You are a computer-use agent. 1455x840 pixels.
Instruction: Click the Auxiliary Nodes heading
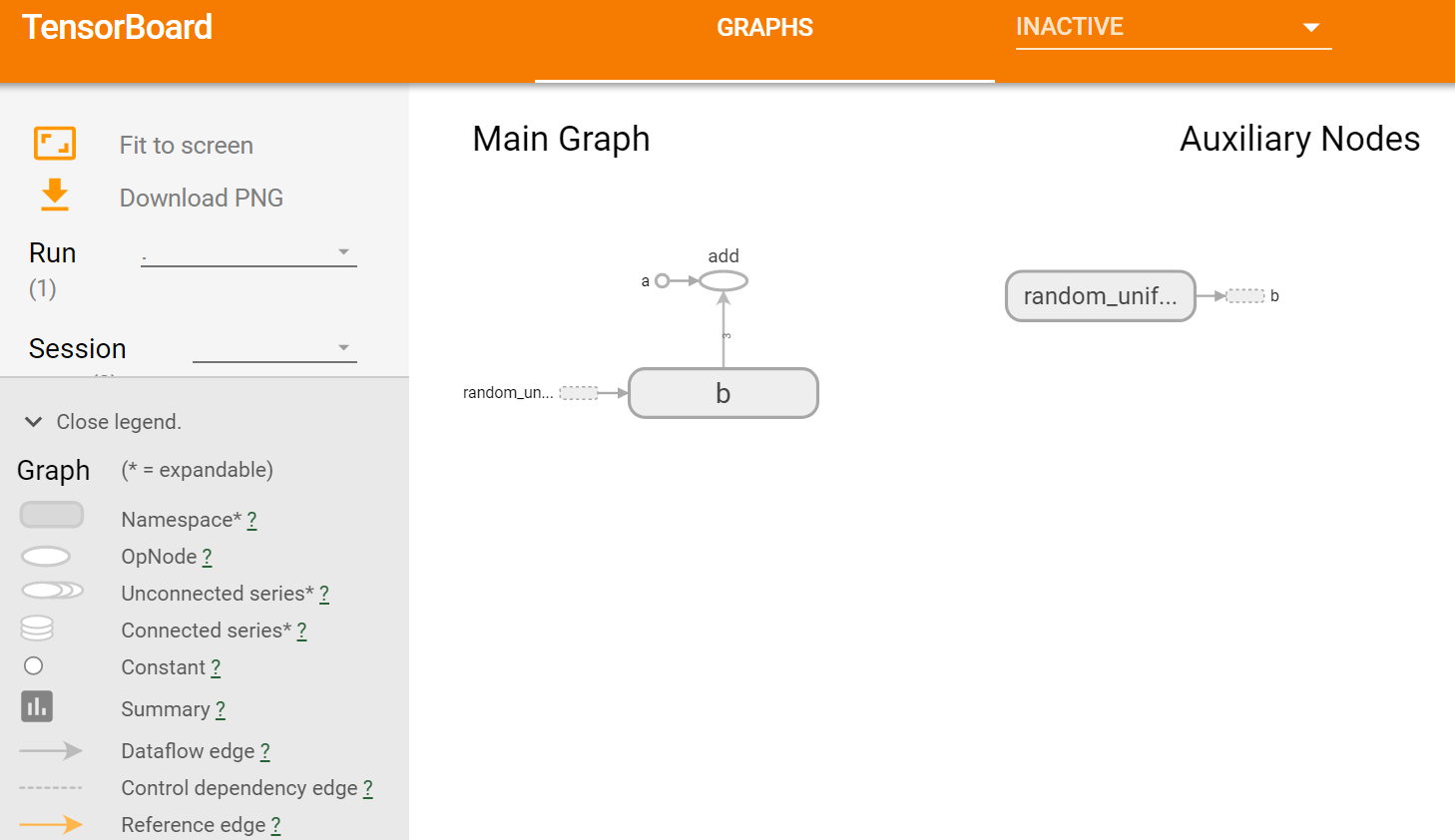tap(1299, 139)
